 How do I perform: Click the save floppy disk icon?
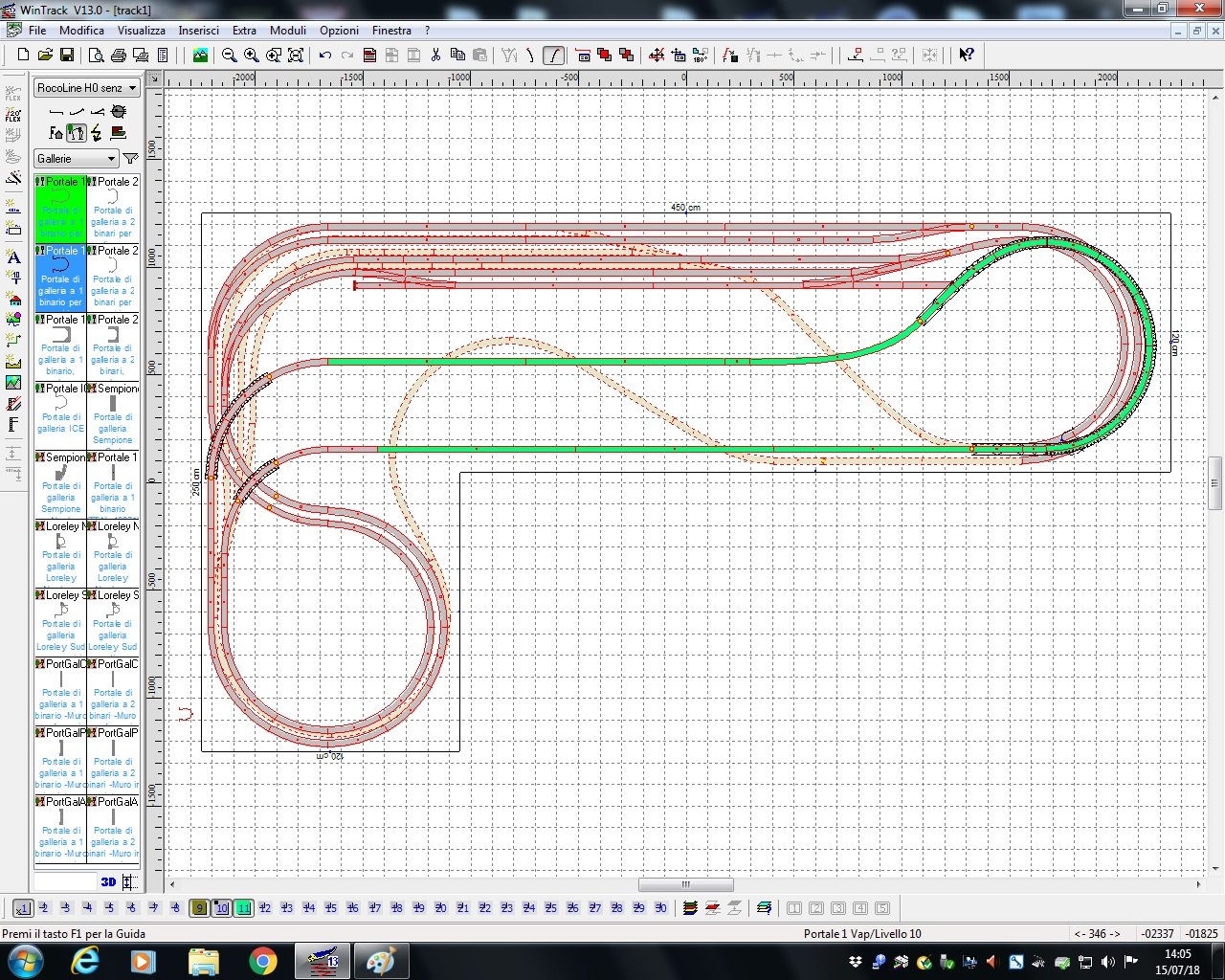point(67,56)
